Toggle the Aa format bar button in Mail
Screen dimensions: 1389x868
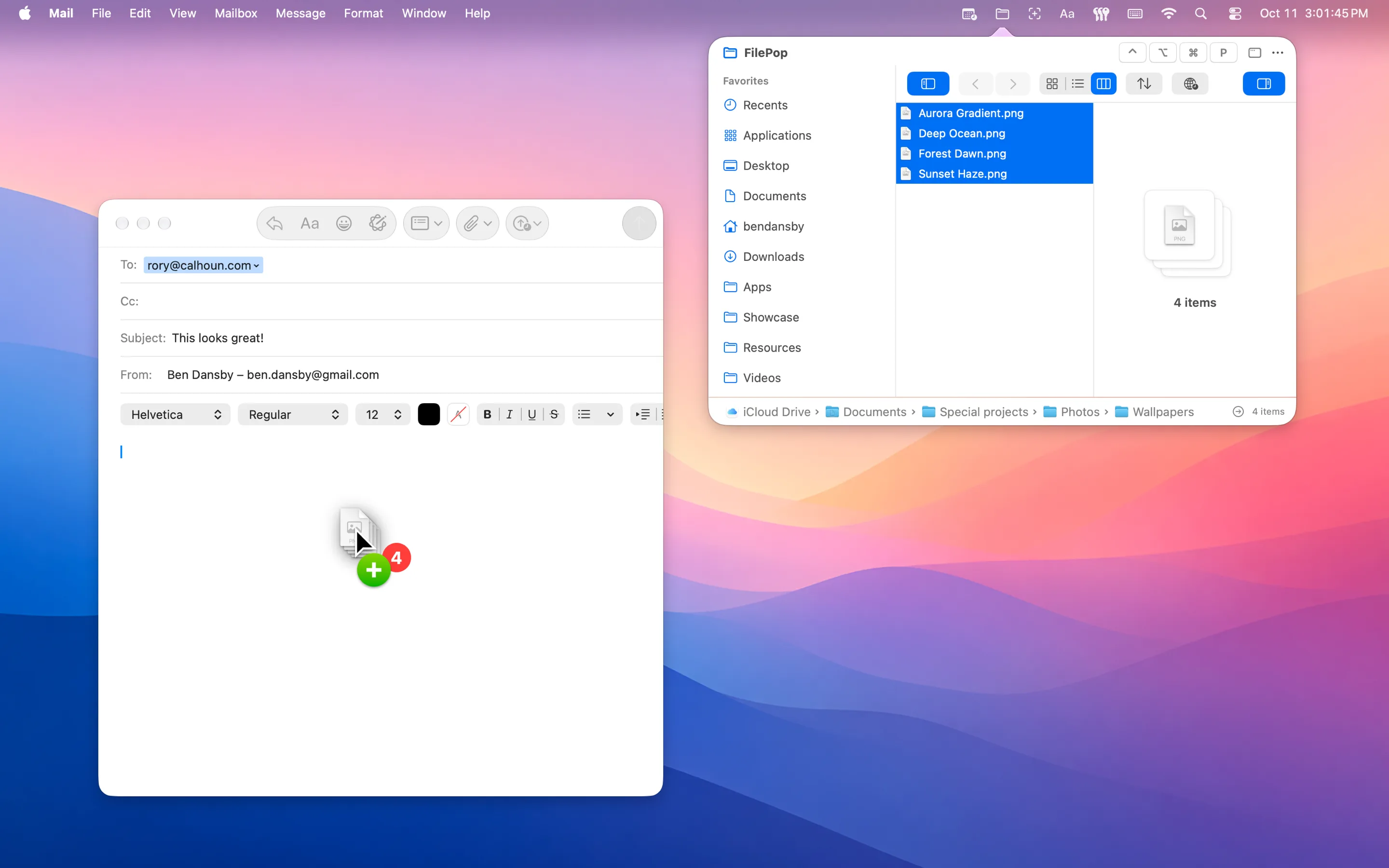point(309,223)
